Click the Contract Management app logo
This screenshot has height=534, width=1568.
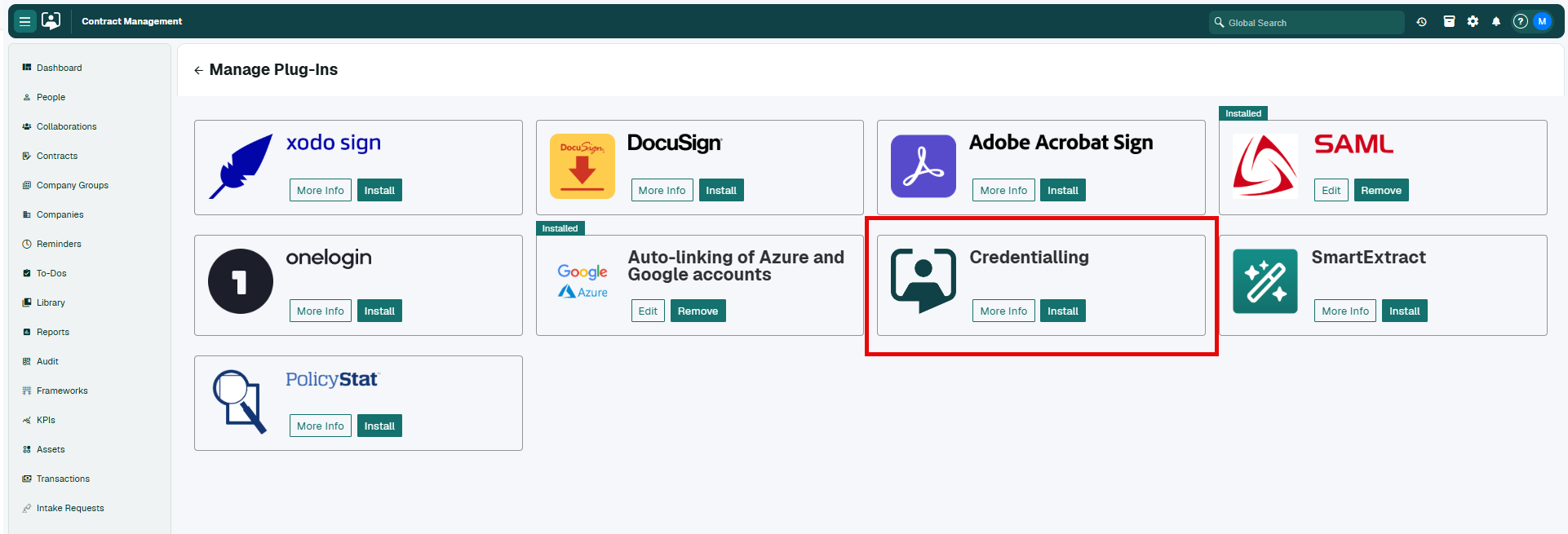click(x=51, y=21)
